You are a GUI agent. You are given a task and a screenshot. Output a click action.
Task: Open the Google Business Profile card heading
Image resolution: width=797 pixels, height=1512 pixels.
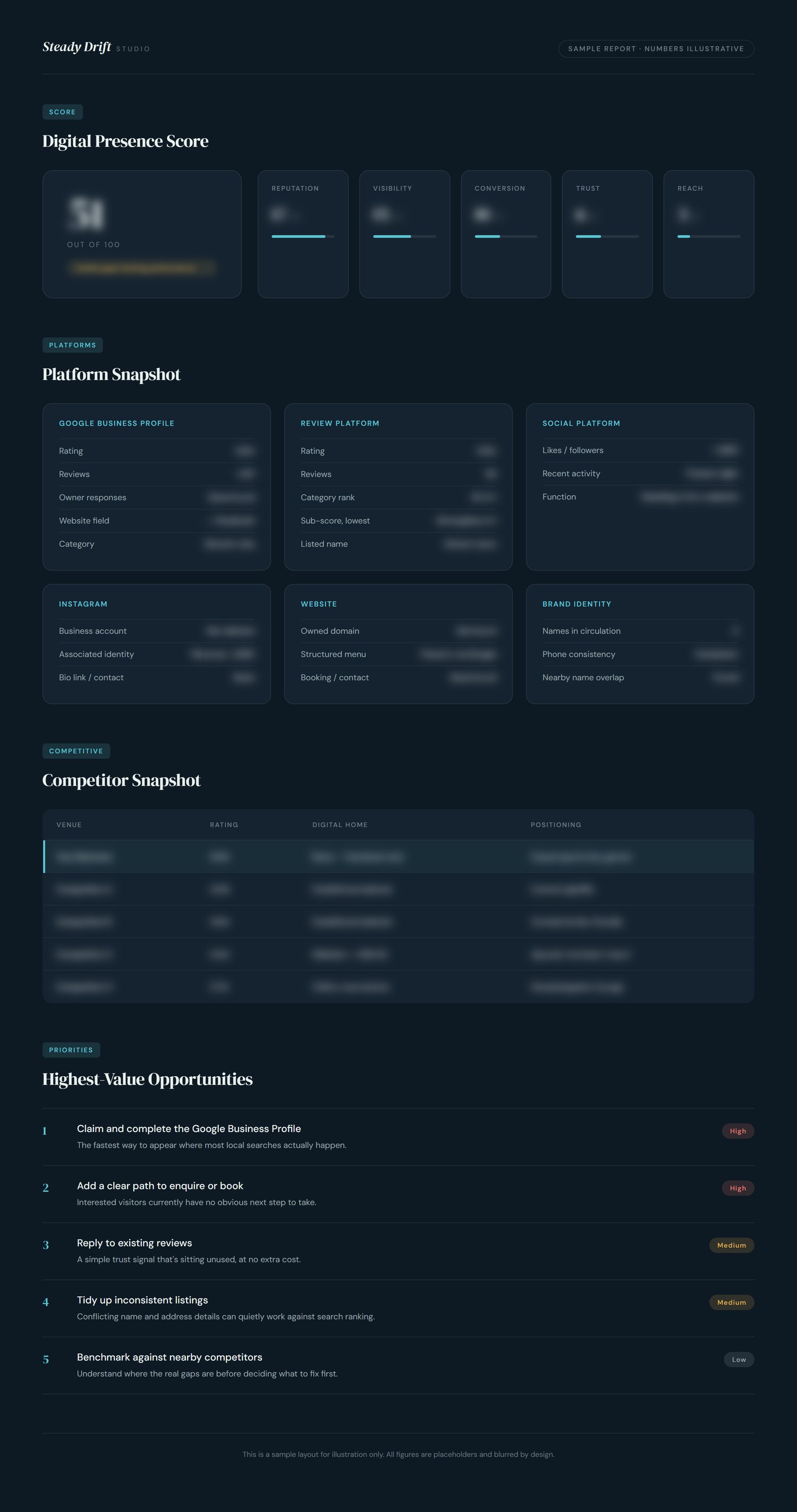117,423
